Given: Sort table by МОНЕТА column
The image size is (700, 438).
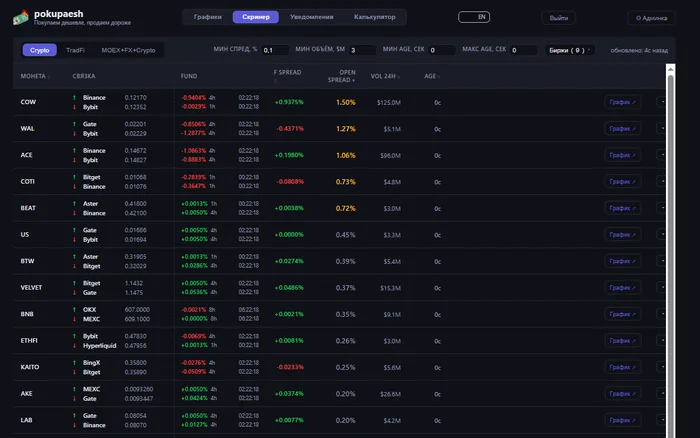Looking at the screenshot, I should coord(35,76).
